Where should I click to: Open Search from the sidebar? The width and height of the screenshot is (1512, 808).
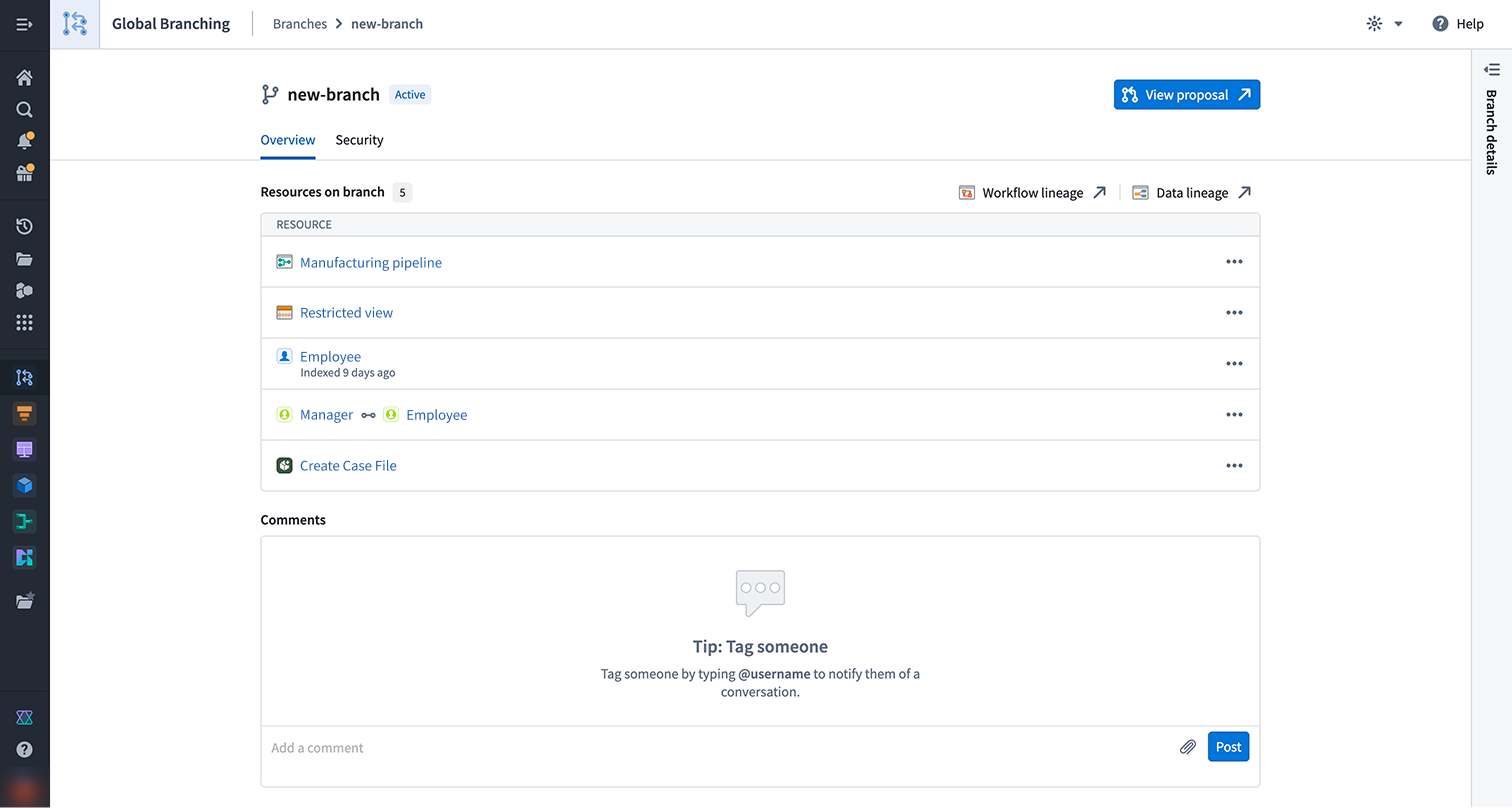(24, 110)
